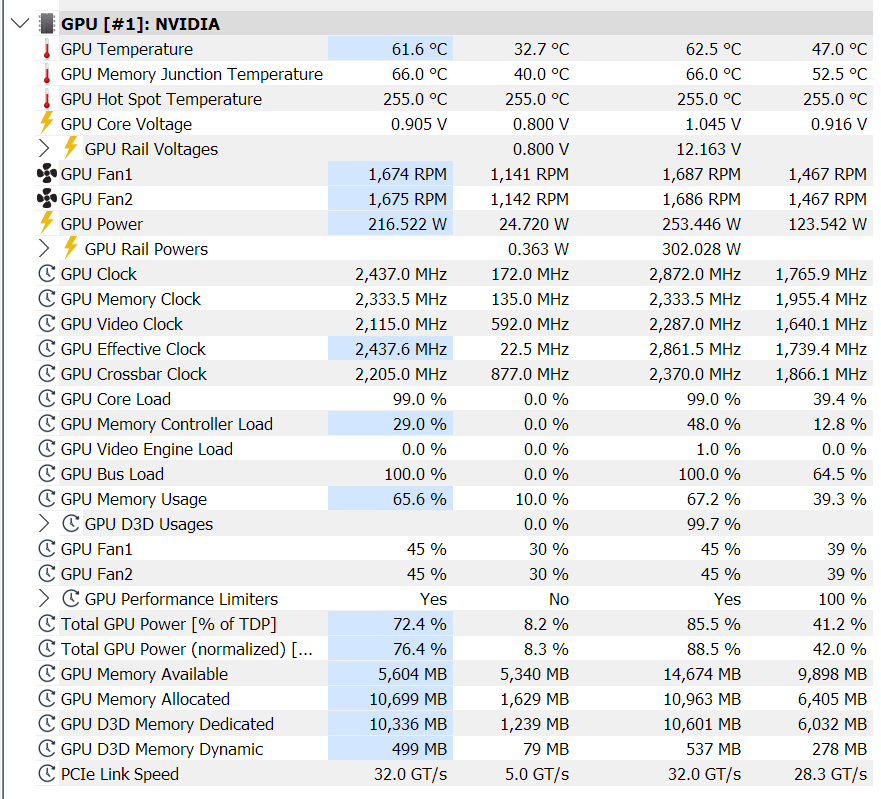Click clock icon for GPU D3D Memory Dedicated
Screen dimensions: 881x799
[x=47, y=724]
